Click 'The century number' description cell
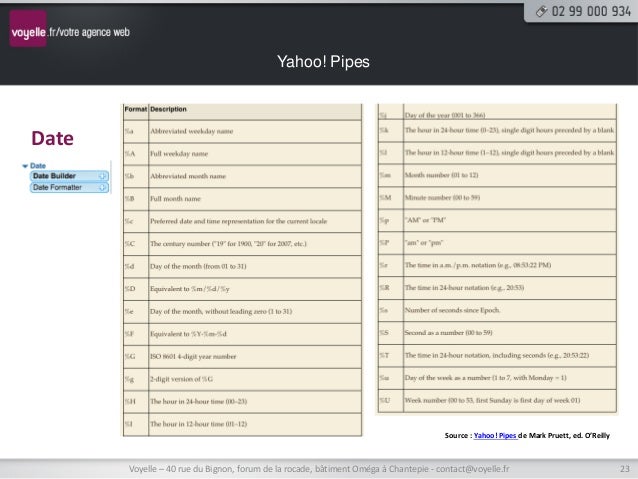Screen dimensions: 638x479 pyautogui.click(x=255, y=244)
